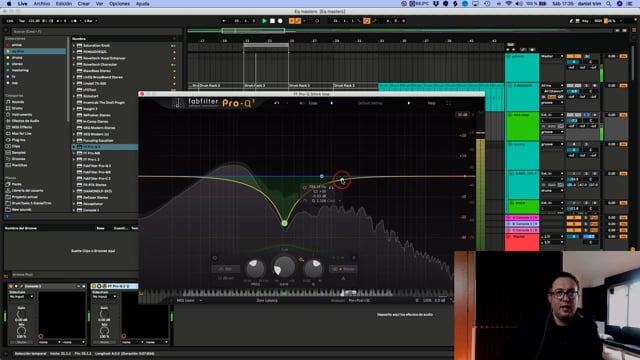Viewport: 640px width, 360px height.
Task: Click the volume icon in menu bar
Action: 519,4
